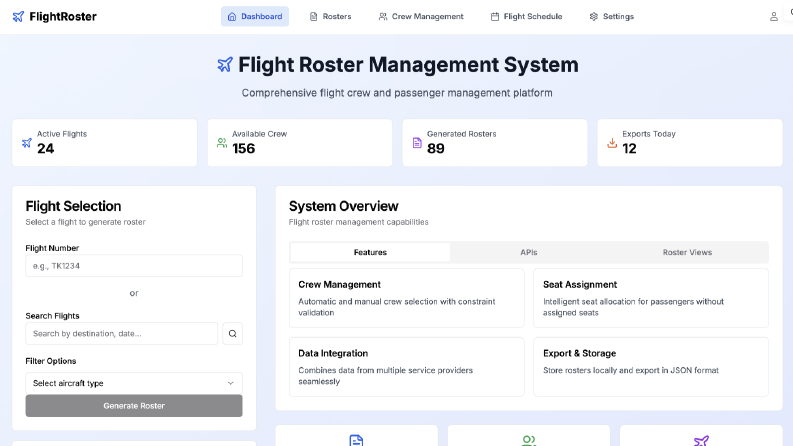
Task: Click the FlightRoster airplane logo icon
Action: tap(18, 17)
